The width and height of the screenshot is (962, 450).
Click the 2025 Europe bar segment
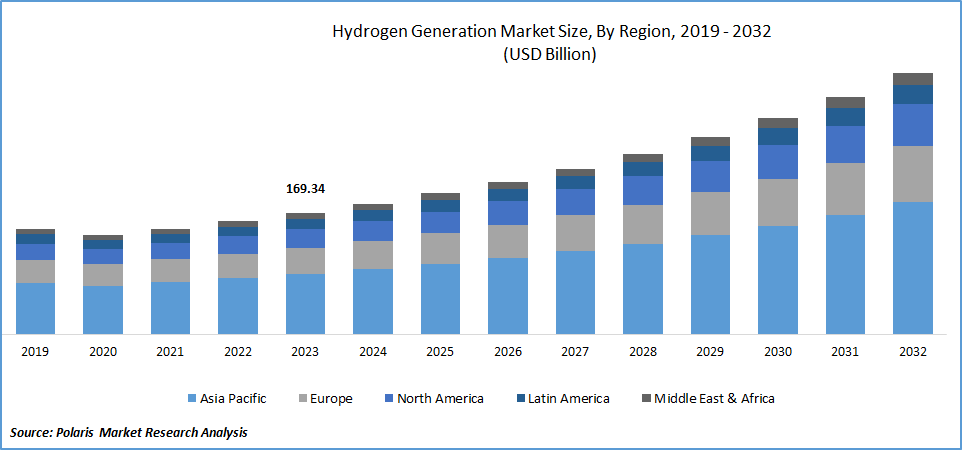pyautogui.click(x=441, y=249)
